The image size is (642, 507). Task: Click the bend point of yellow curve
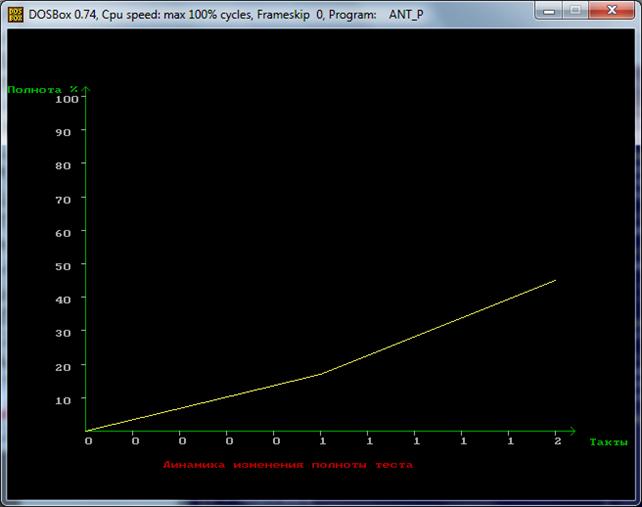[x=321, y=374]
